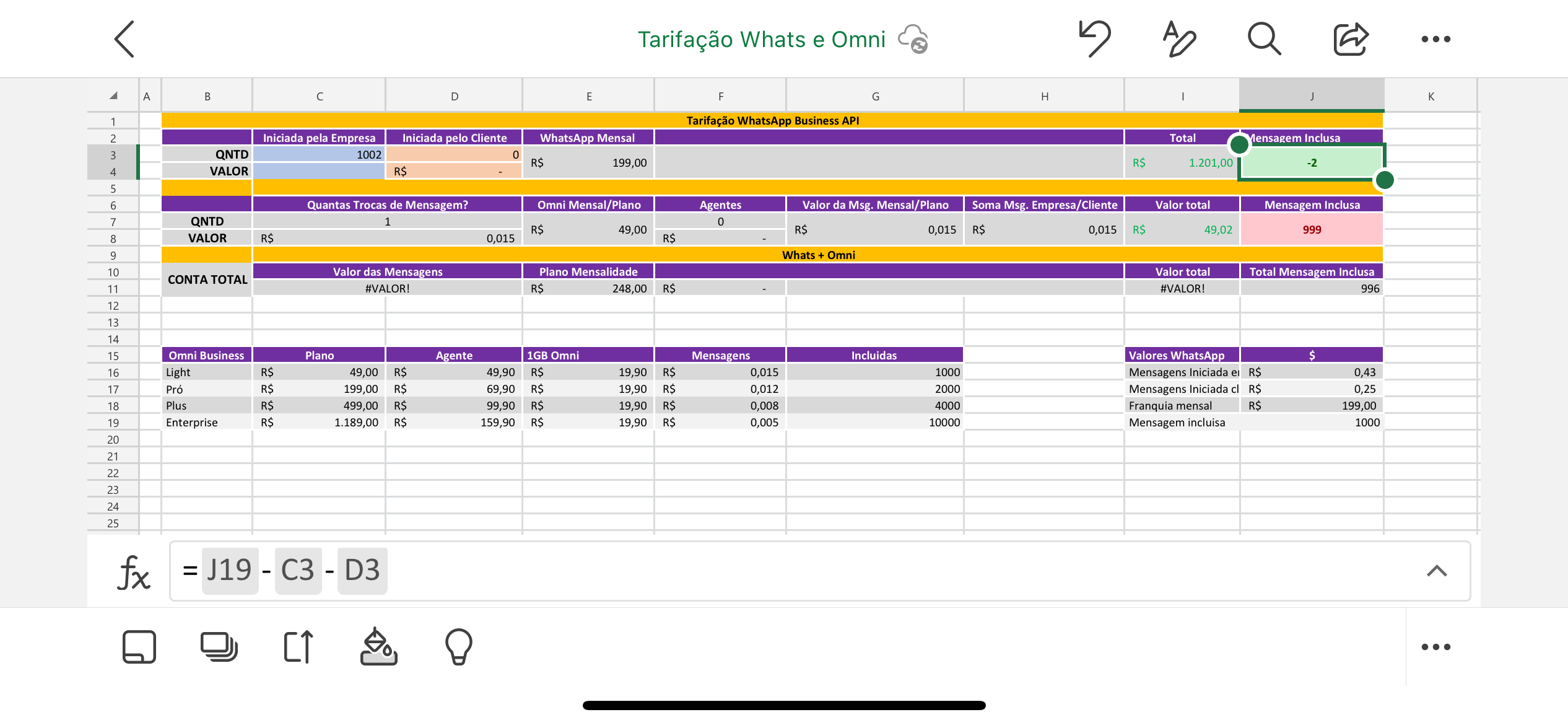The image size is (1568, 725).
Task: Open the text formatting pen icon
Action: [x=1179, y=39]
